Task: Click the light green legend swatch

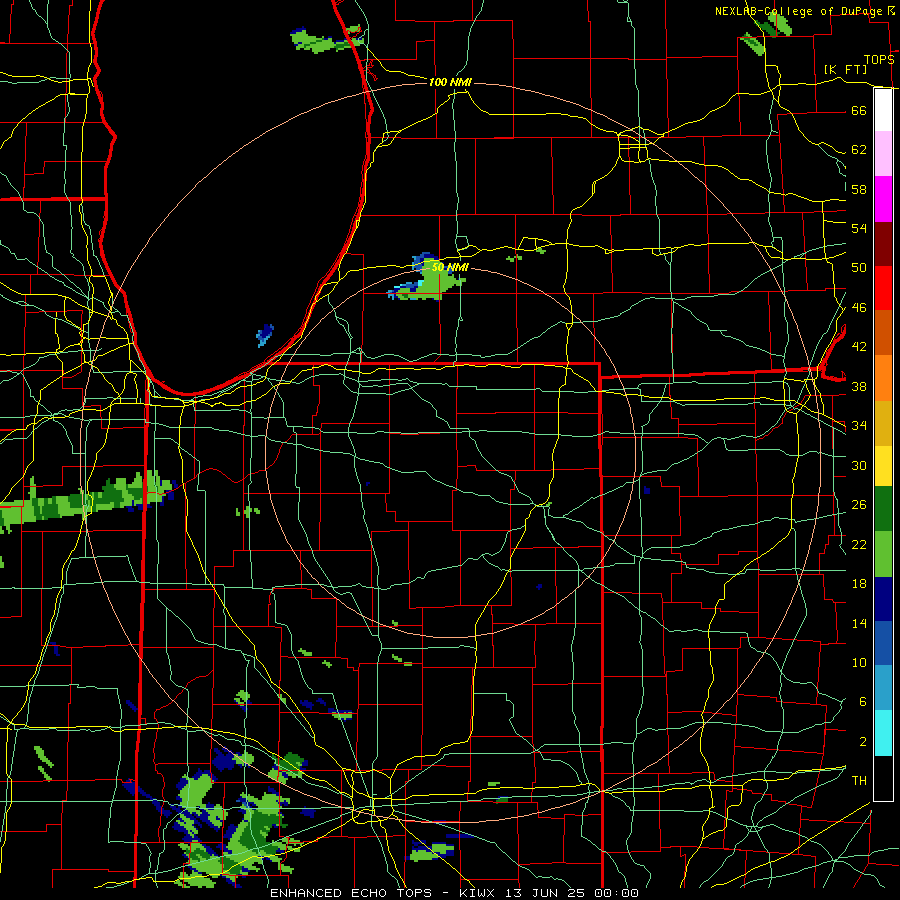Action: 883,554
